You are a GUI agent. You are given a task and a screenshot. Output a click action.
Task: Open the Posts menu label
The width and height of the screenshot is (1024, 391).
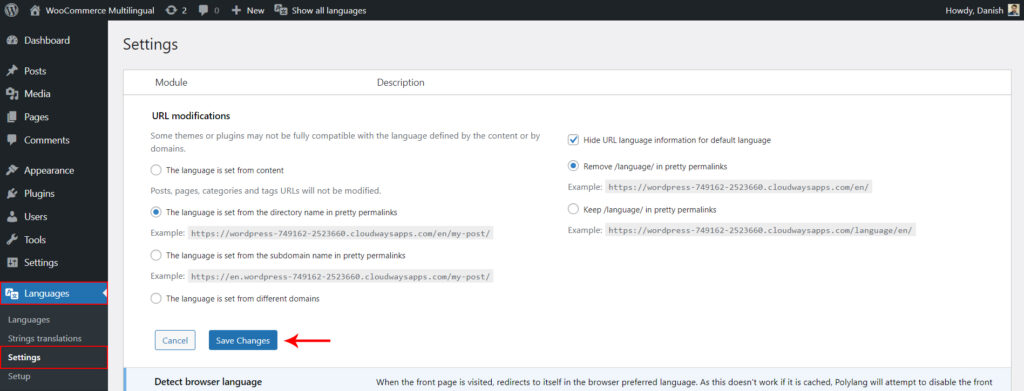[35, 70]
